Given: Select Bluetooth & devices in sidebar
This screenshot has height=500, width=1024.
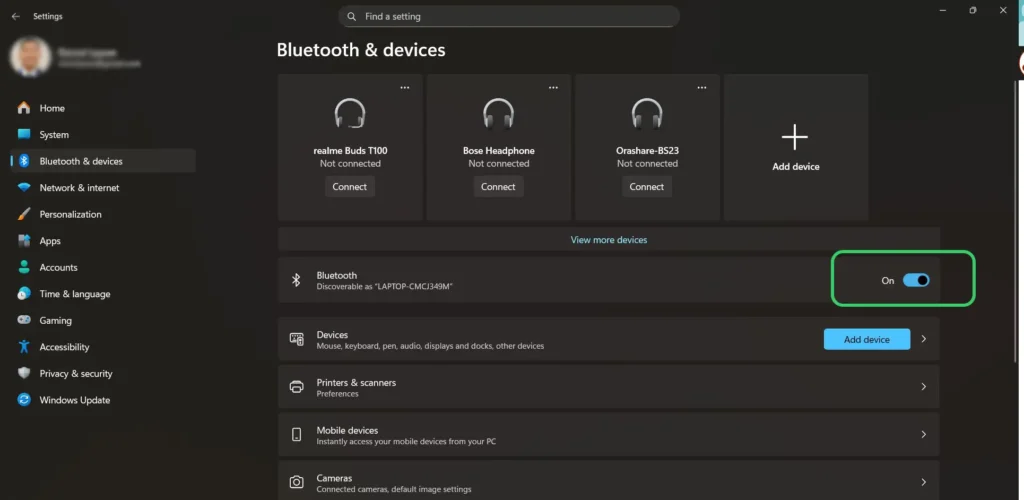Looking at the screenshot, I should coord(103,161).
